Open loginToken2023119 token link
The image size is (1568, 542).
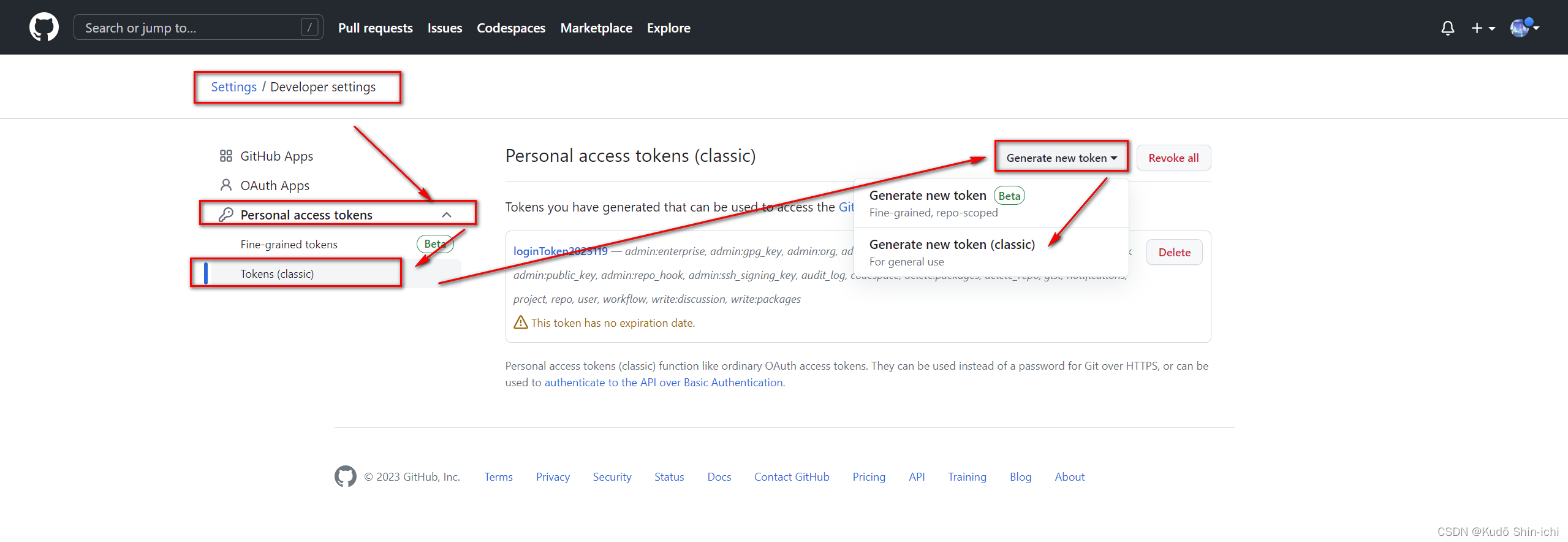coord(560,251)
